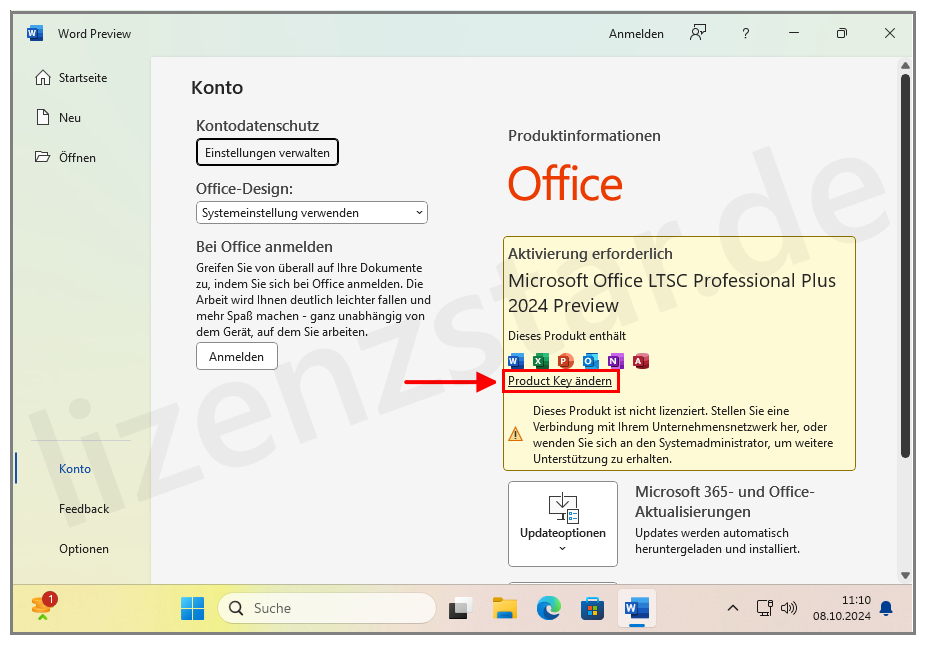Open the notification bell icon

click(886, 608)
